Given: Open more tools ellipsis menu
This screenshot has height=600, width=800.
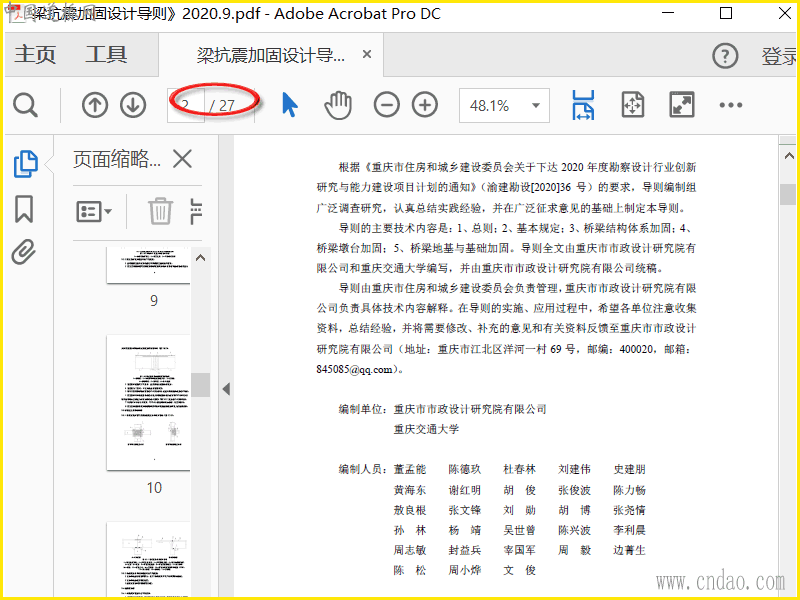Looking at the screenshot, I should click(731, 105).
